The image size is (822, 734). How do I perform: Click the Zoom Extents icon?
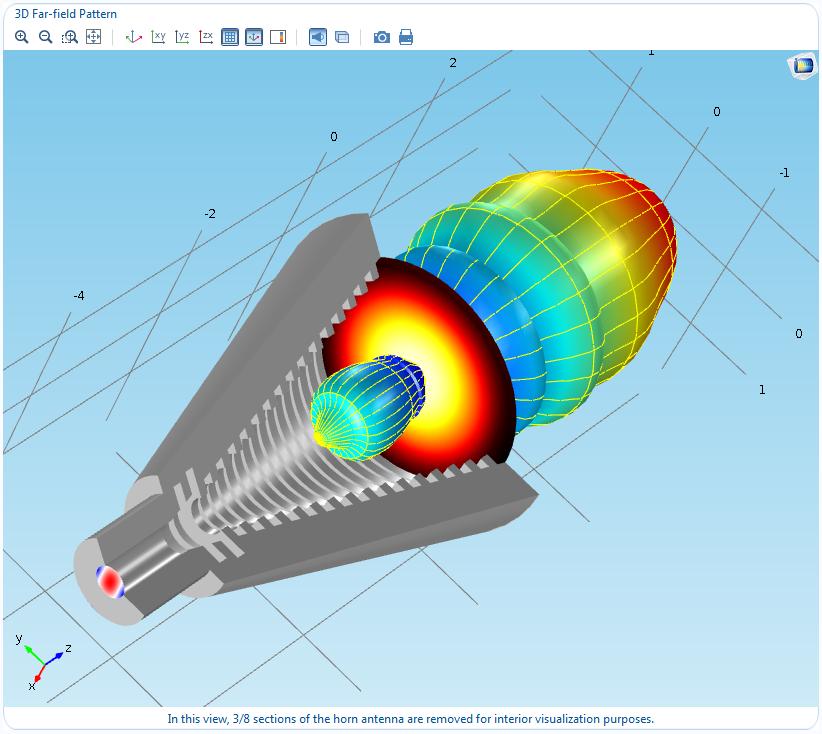pyautogui.click(x=93, y=37)
